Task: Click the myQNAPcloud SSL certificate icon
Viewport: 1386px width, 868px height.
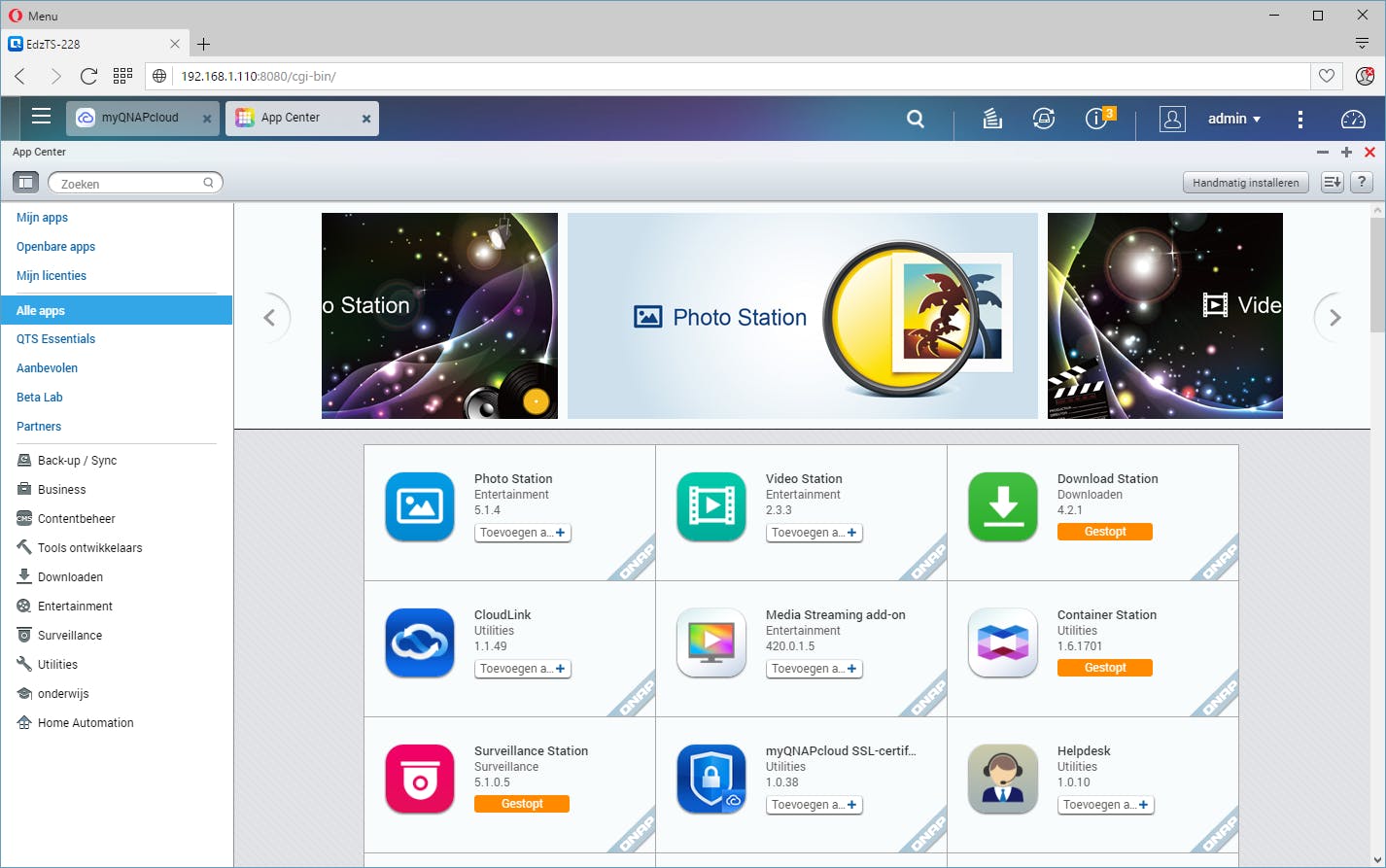Action: [711, 779]
